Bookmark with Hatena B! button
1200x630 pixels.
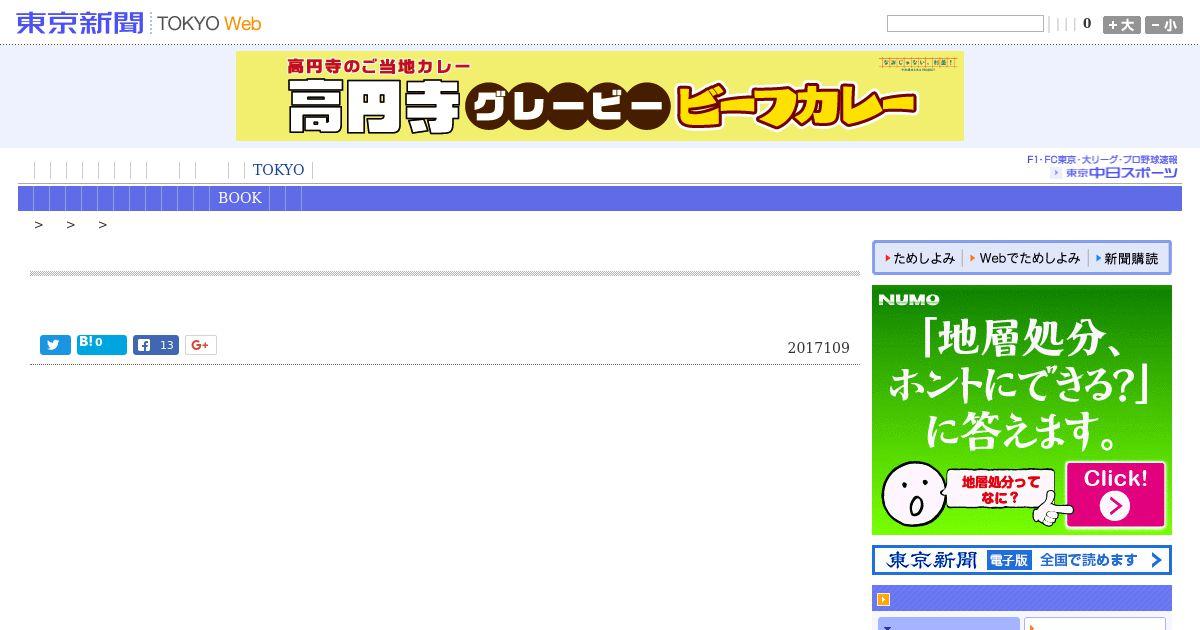pyautogui.click(x=102, y=345)
